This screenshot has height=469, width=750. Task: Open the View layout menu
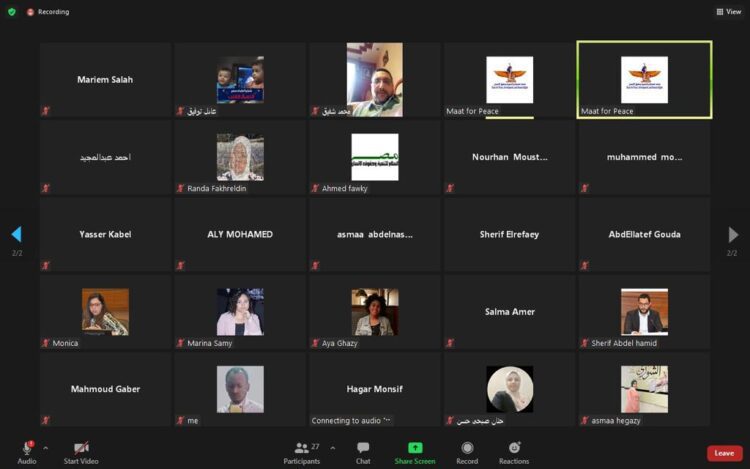coord(728,12)
